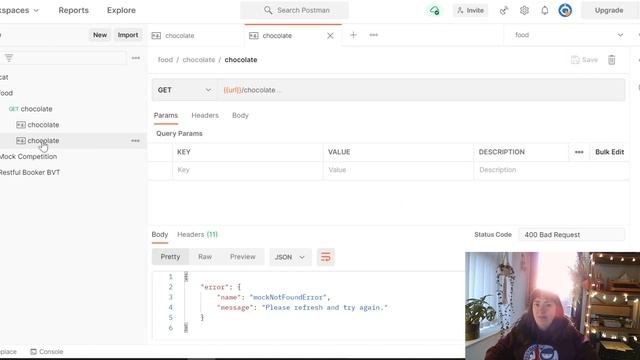Screen dimensions: 640x360
Task: Click the request URL field
Action: (x=421, y=90)
